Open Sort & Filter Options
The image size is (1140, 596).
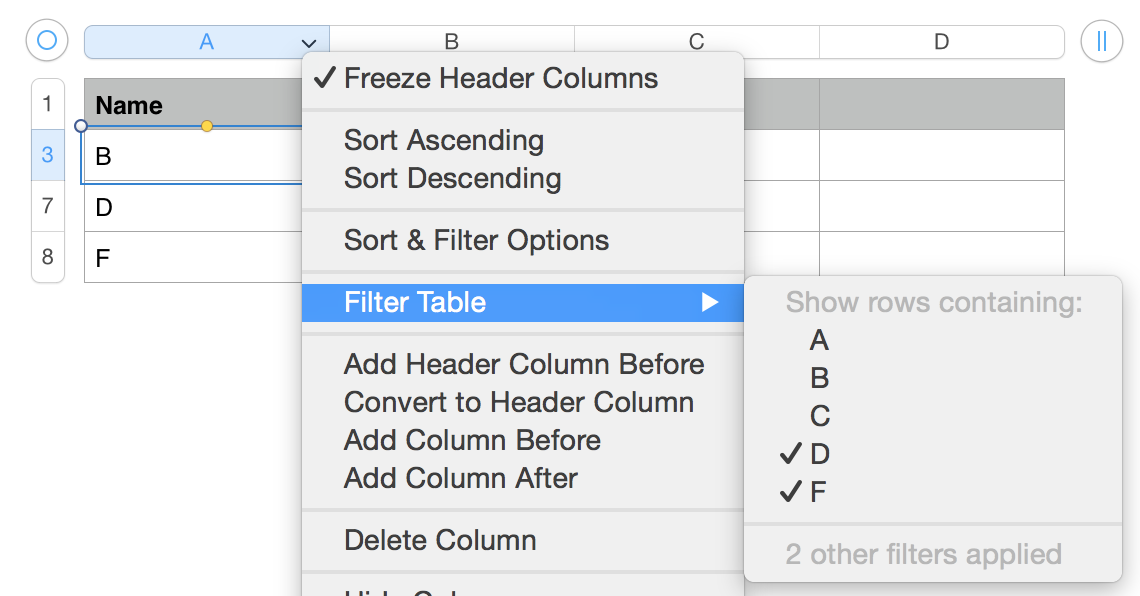pos(476,241)
